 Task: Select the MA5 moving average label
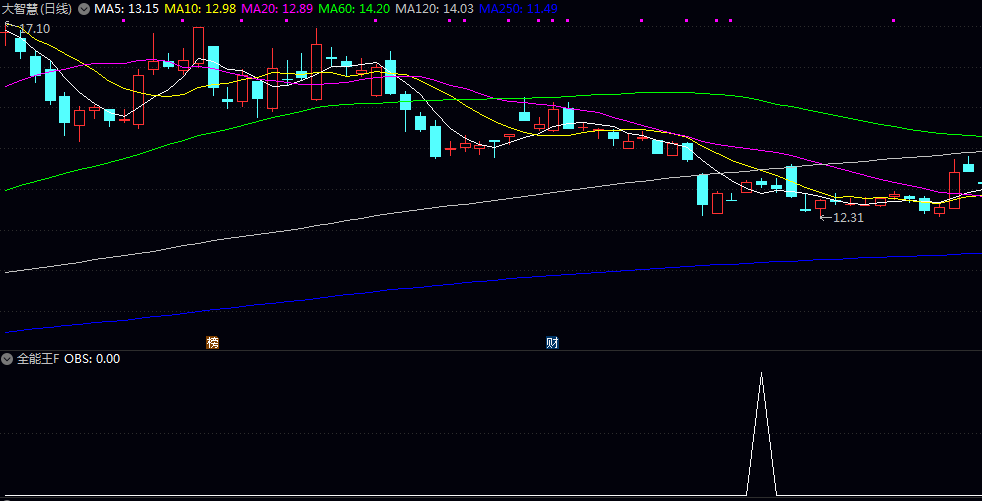tap(126, 9)
